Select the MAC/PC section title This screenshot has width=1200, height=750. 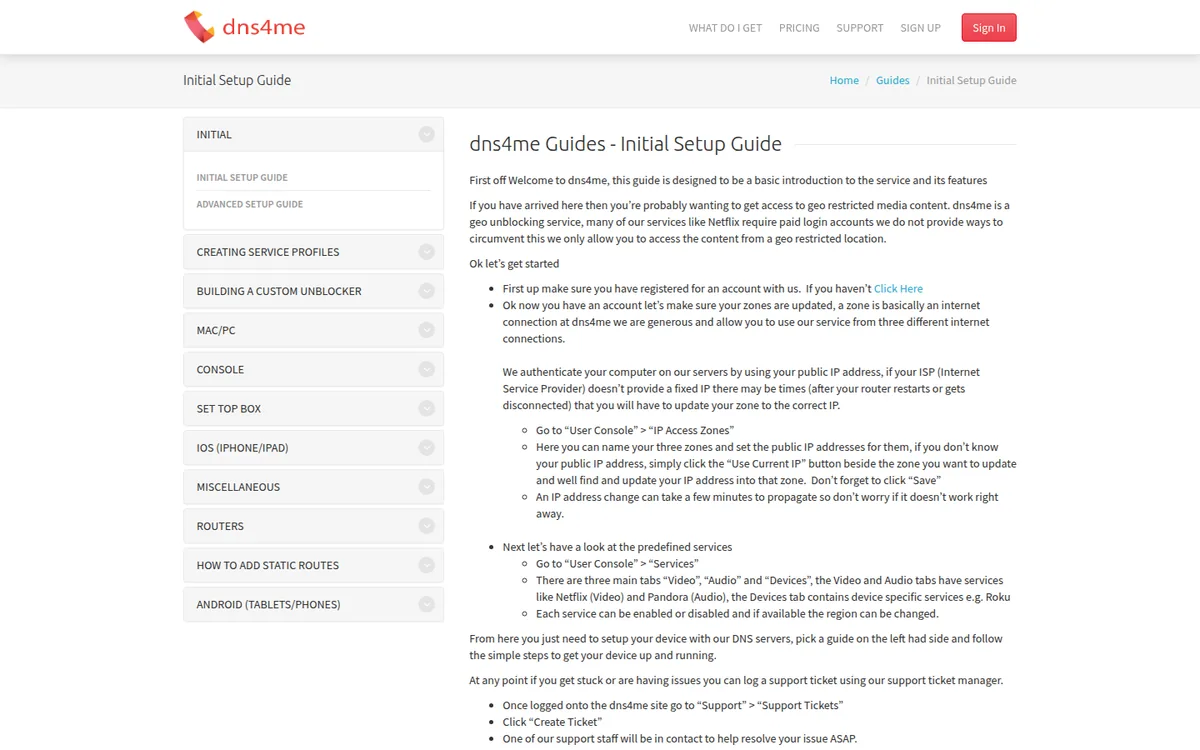coord(216,330)
